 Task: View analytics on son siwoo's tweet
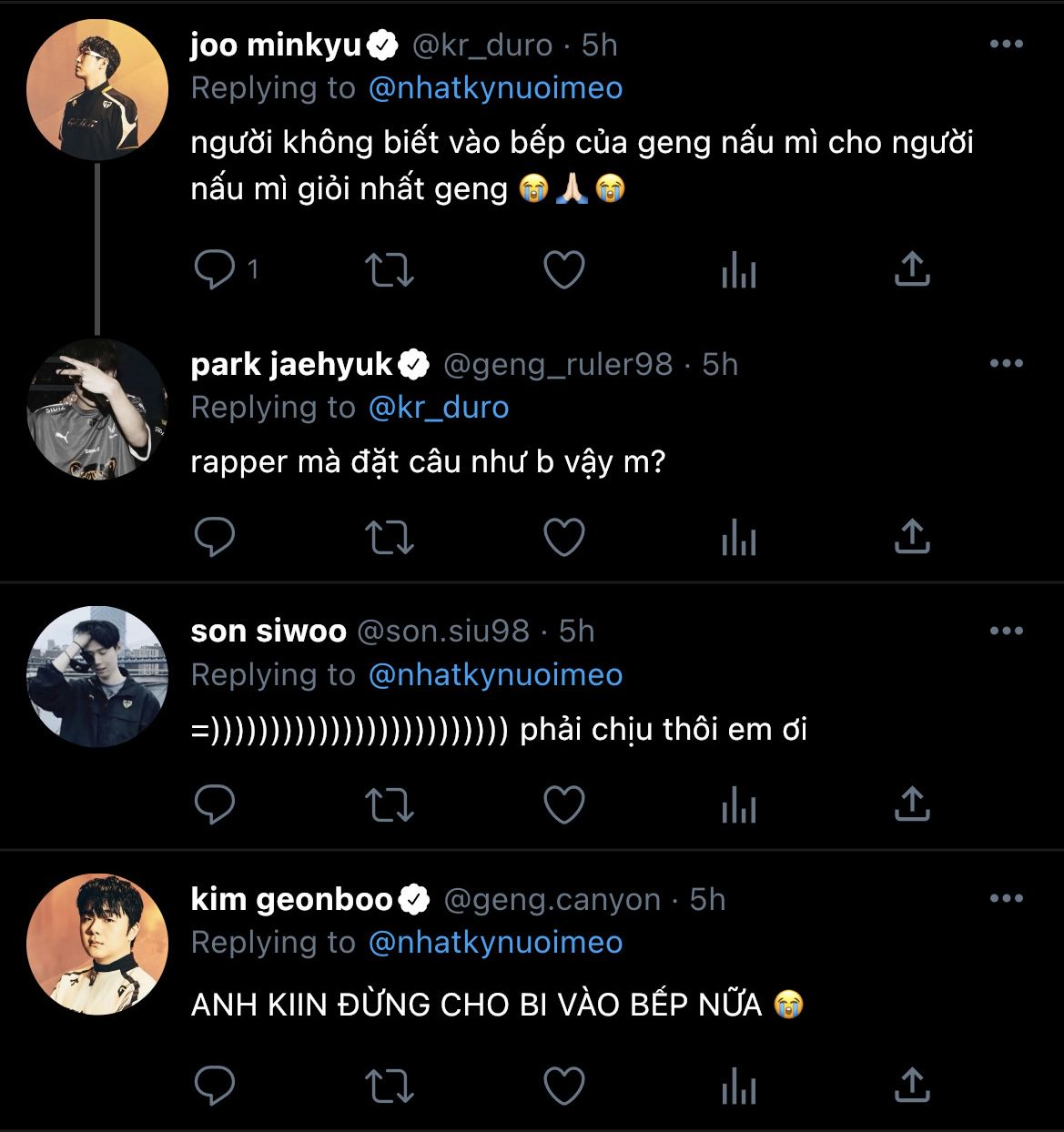(x=738, y=804)
